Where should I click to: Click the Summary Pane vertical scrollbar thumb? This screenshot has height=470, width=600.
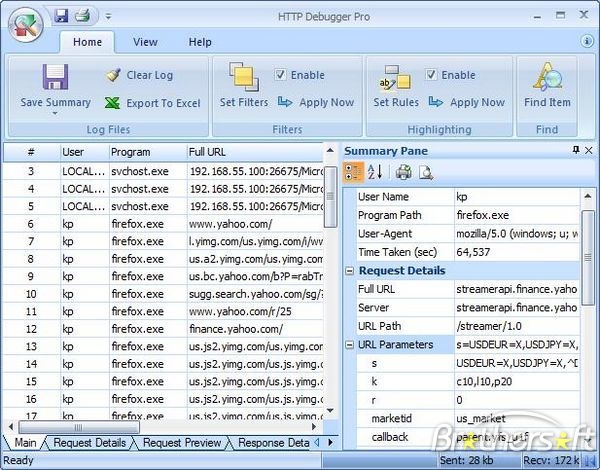(x=588, y=257)
